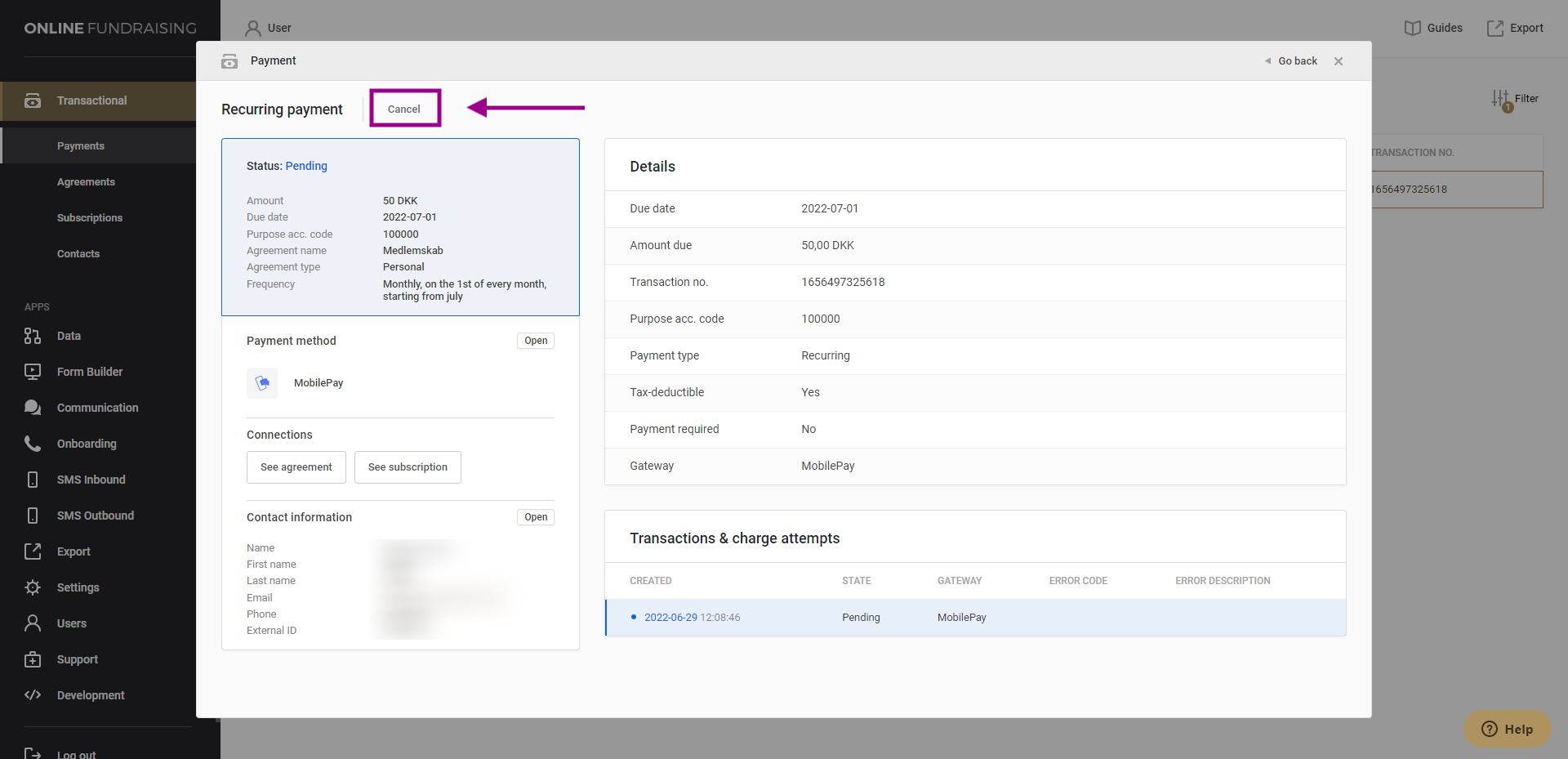The height and width of the screenshot is (759, 1568).
Task: Click the Go back arrow icon
Action: coord(1267,61)
